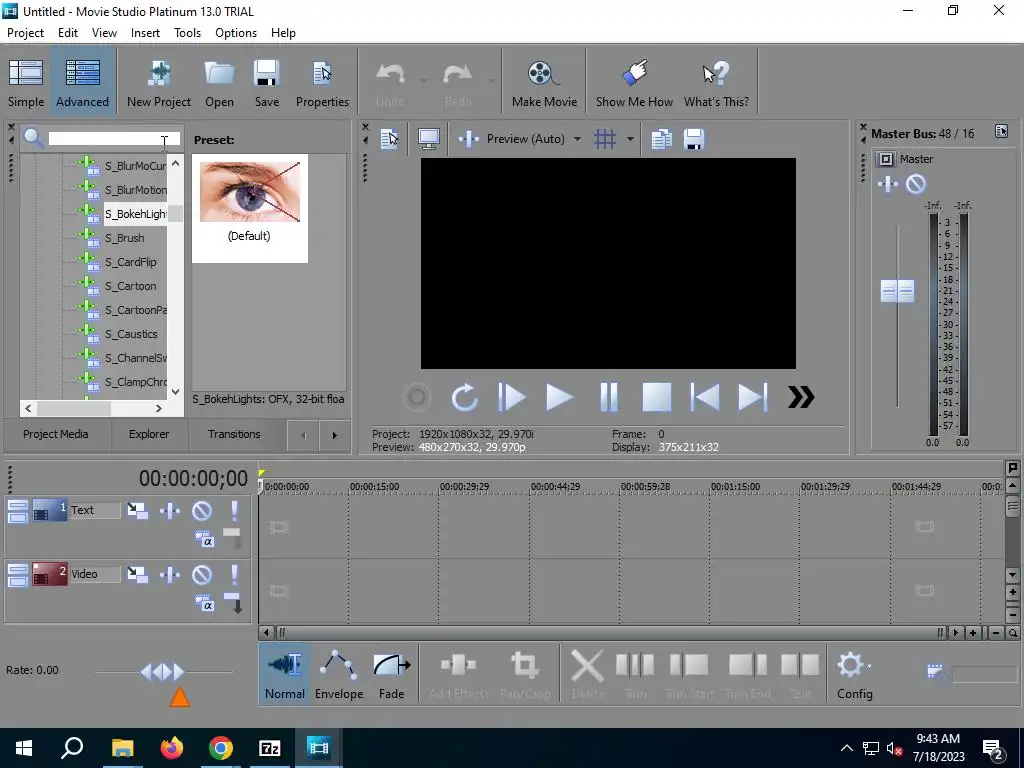Save preview snapshot to file
The width and height of the screenshot is (1024, 768).
pos(694,138)
